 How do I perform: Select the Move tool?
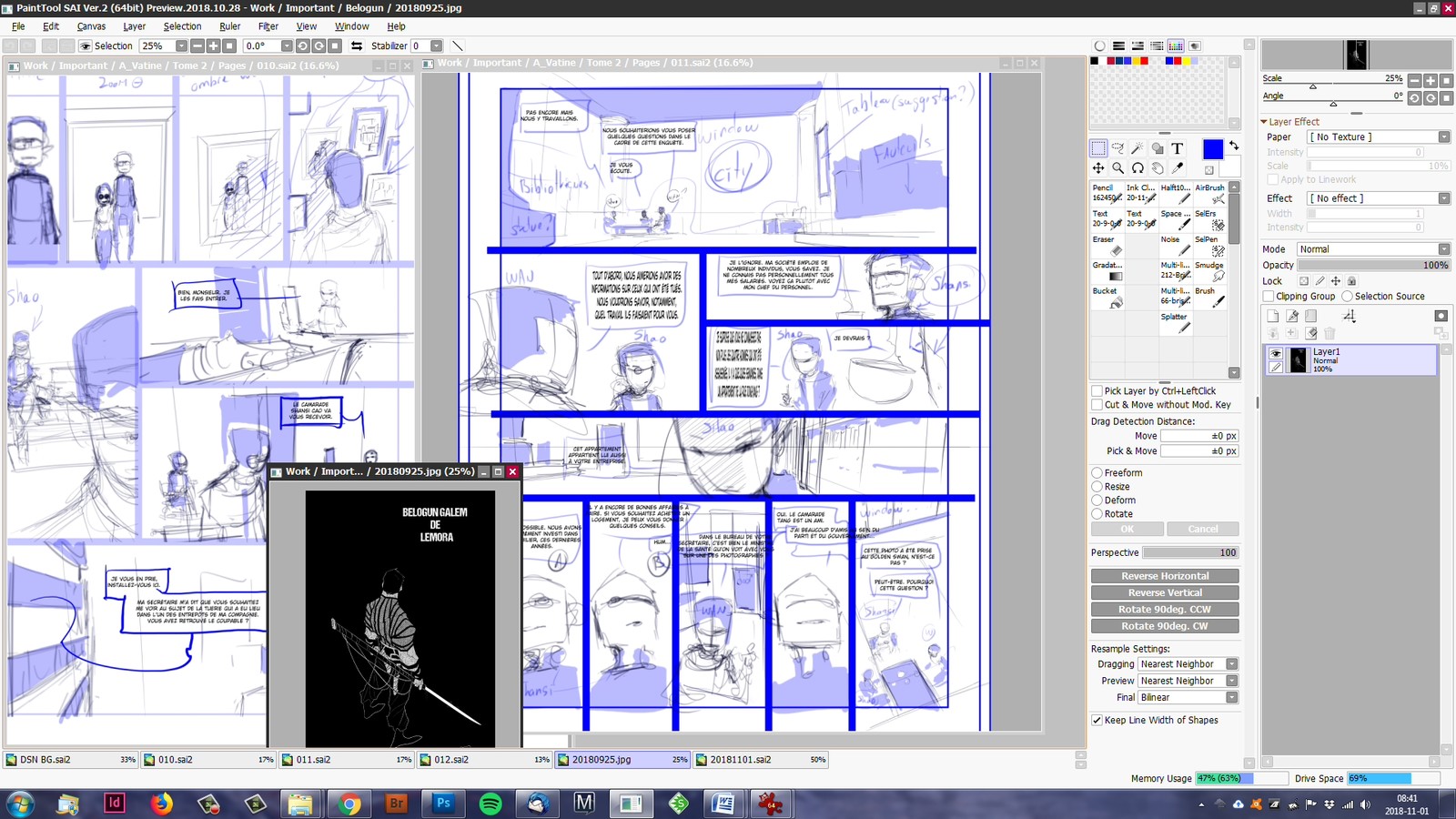point(1098,168)
